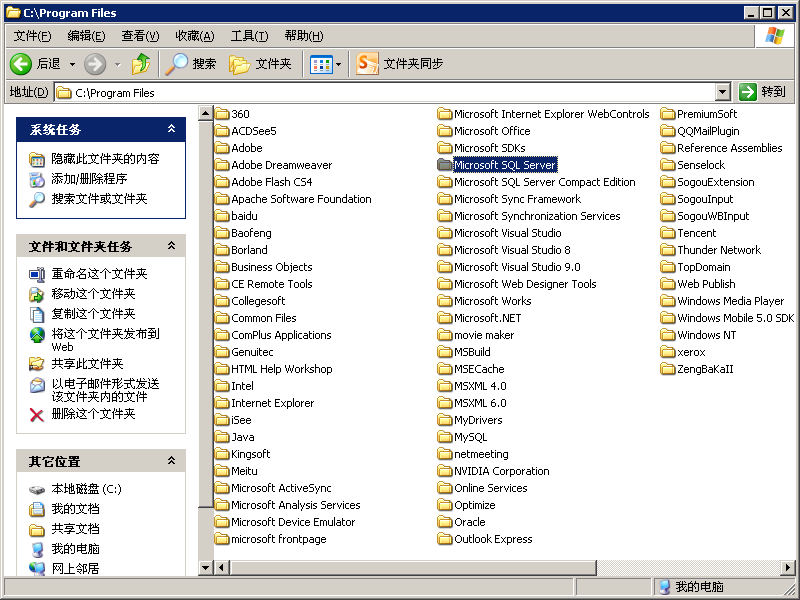The width and height of the screenshot is (800, 600).
Task: Select the Oracle folder icon
Action: coord(444,522)
